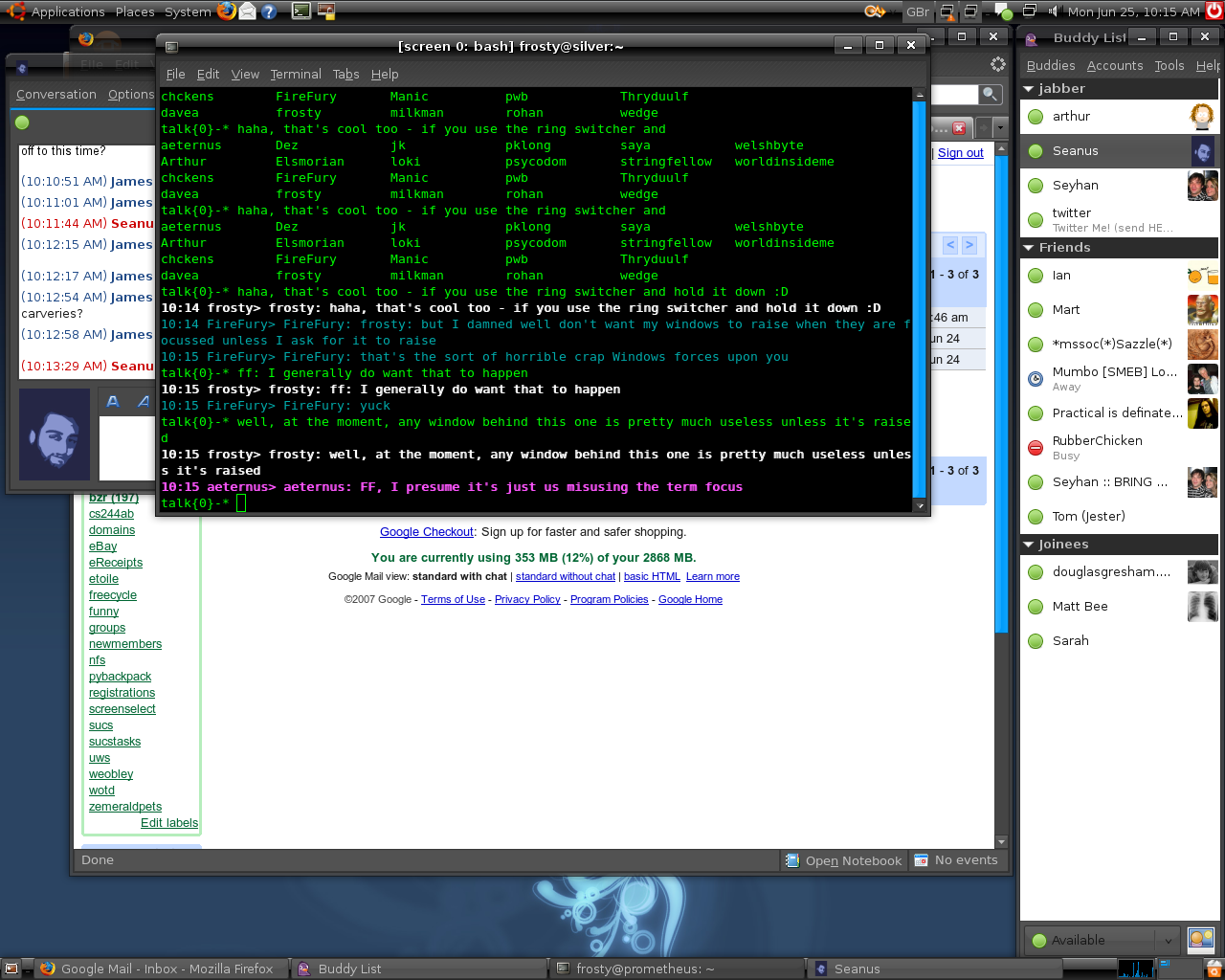The height and width of the screenshot is (980, 1225).
Task: Open the Terminal menu in terminal window
Action: click(x=295, y=75)
